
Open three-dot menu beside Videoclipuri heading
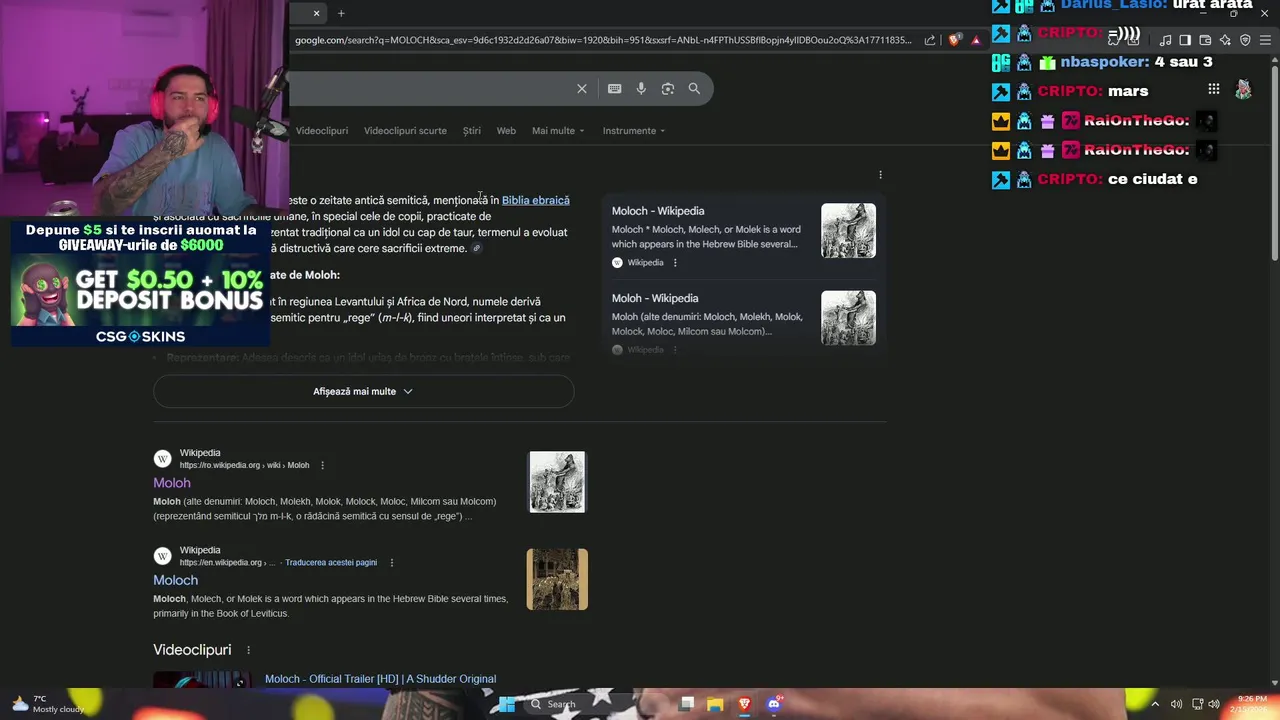pos(248,650)
